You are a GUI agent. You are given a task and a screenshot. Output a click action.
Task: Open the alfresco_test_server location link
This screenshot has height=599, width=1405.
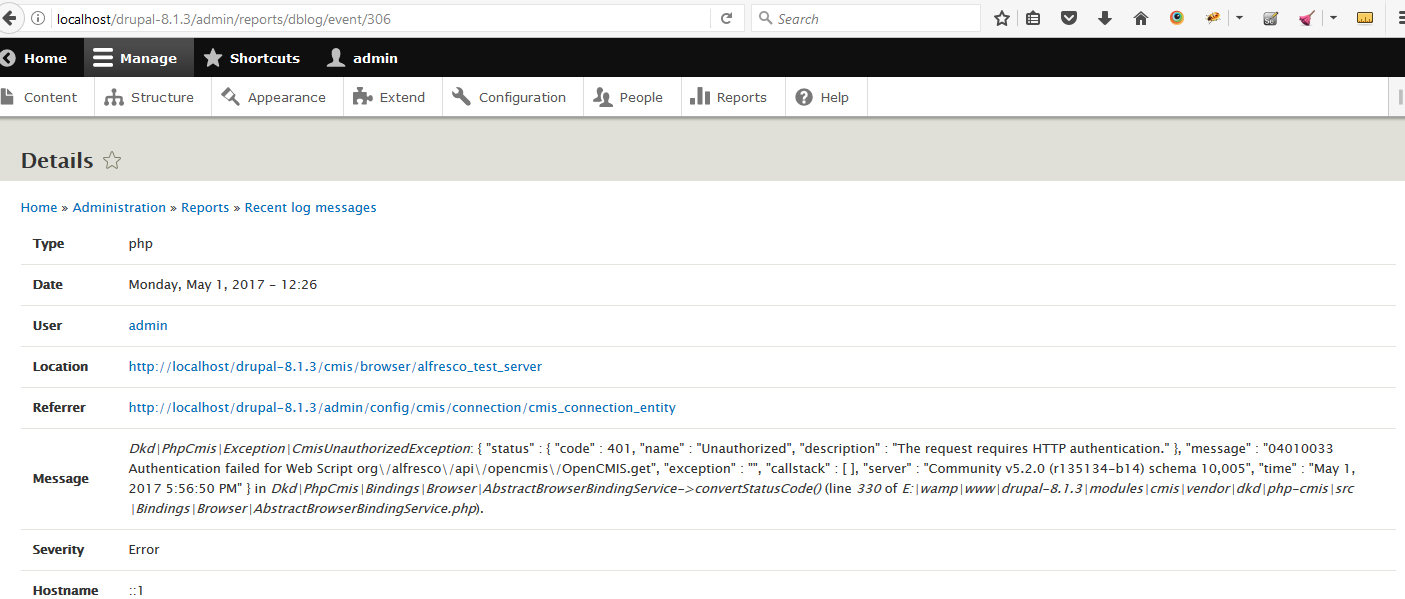pos(335,367)
